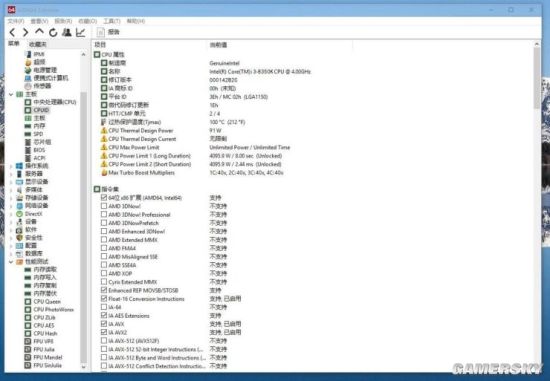550x381 pixels.
Task: Click the Max Turbo Boost Multipliers row
Action: pos(224,173)
